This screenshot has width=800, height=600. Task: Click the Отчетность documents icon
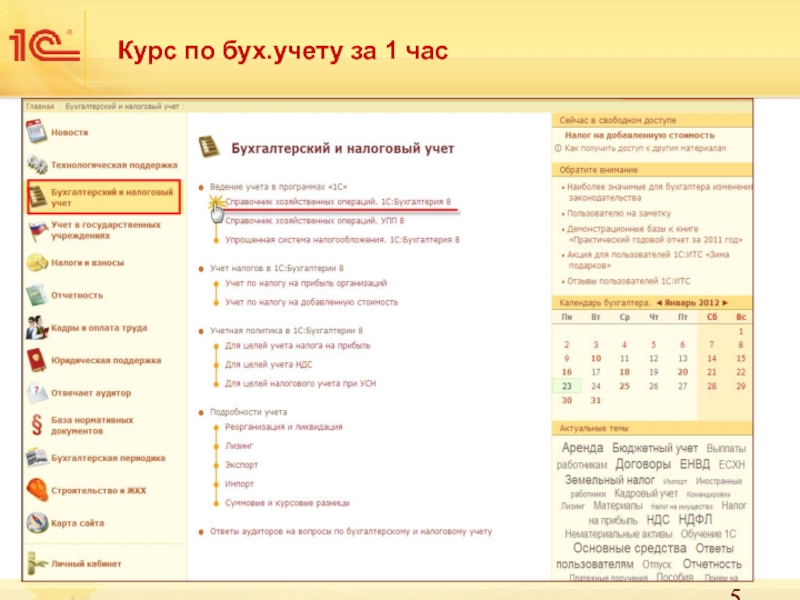point(37,295)
